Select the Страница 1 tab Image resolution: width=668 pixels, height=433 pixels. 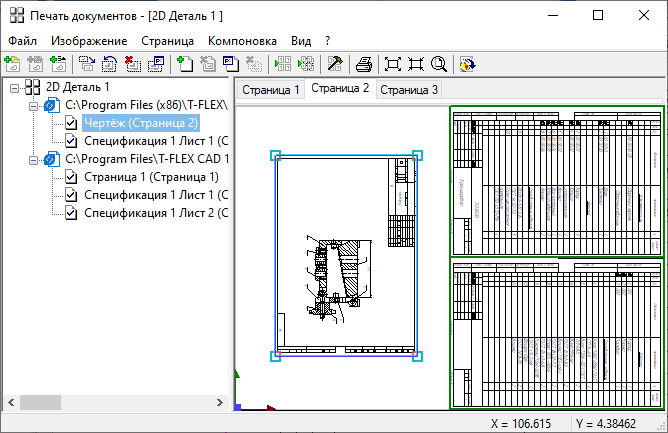(271, 90)
